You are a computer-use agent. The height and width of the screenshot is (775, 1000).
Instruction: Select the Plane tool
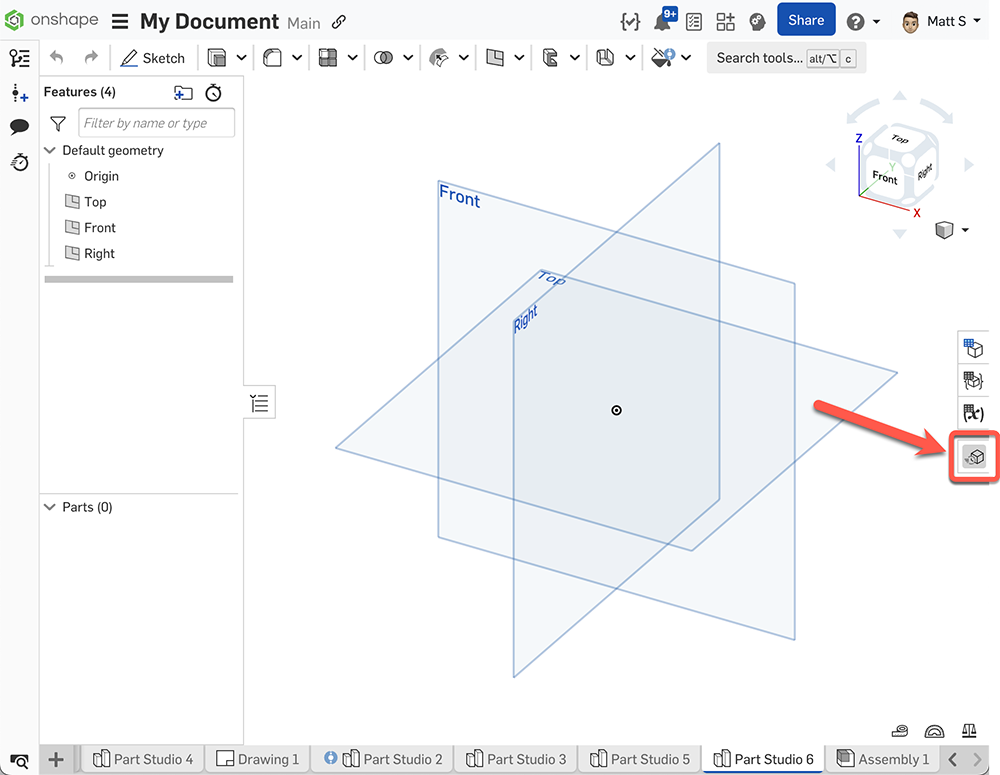click(x=495, y=58)
